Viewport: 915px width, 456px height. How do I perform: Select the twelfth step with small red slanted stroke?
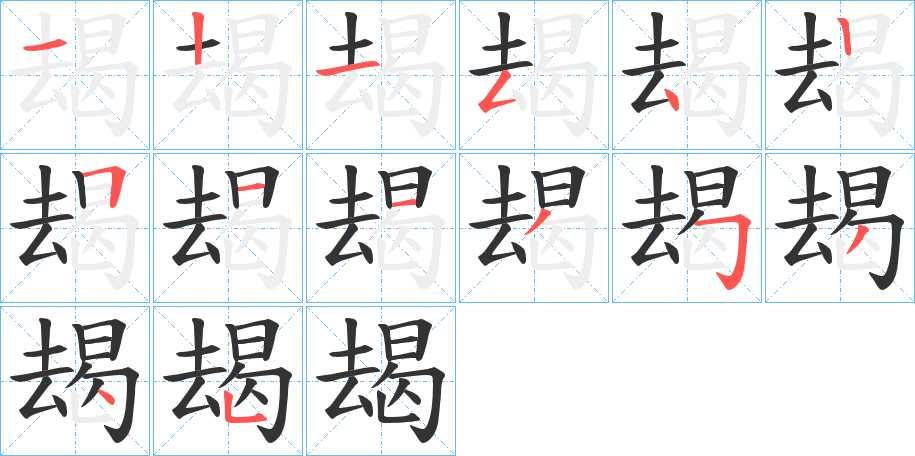click(x=840, y=228)
